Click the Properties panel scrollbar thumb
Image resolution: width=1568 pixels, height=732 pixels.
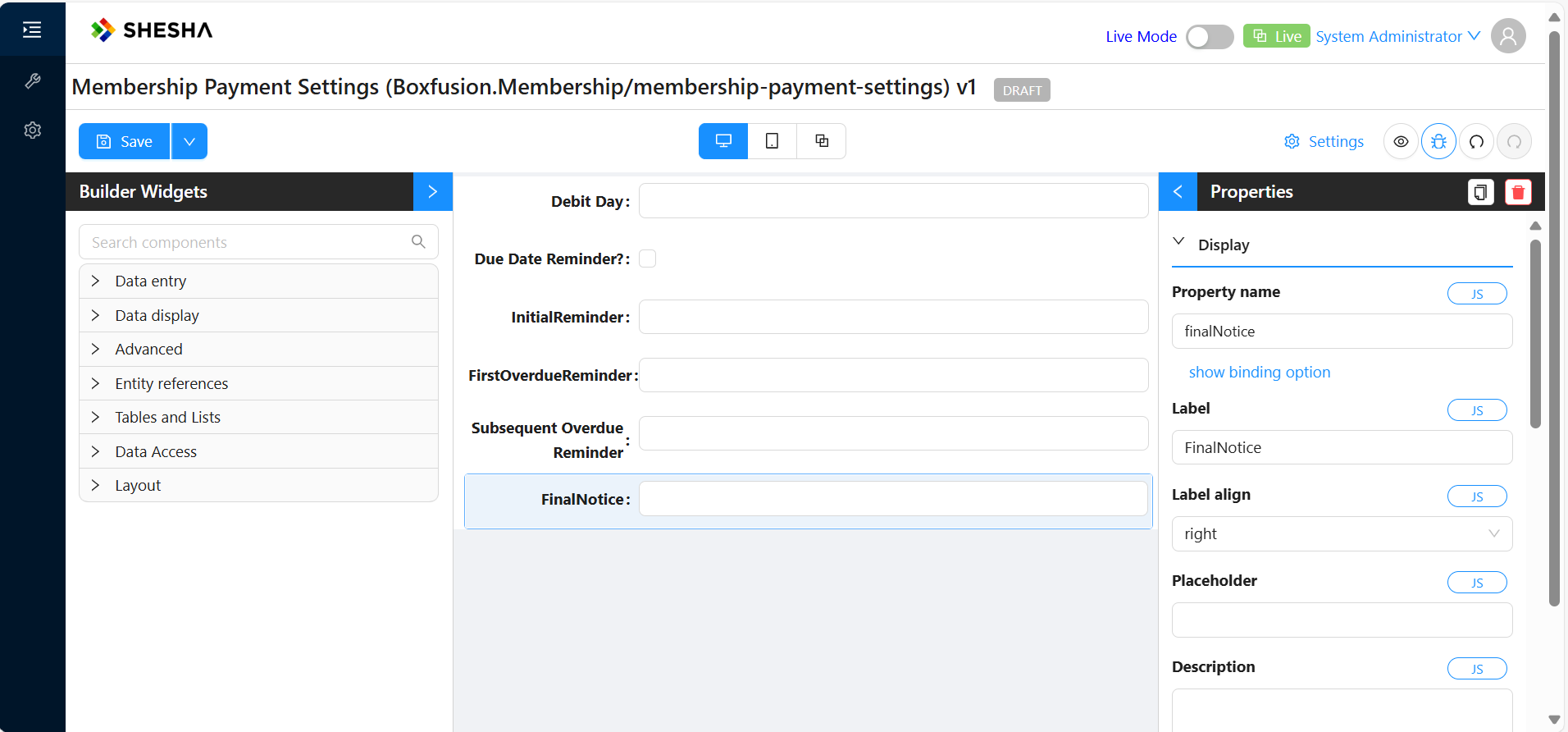point(1535,332)
